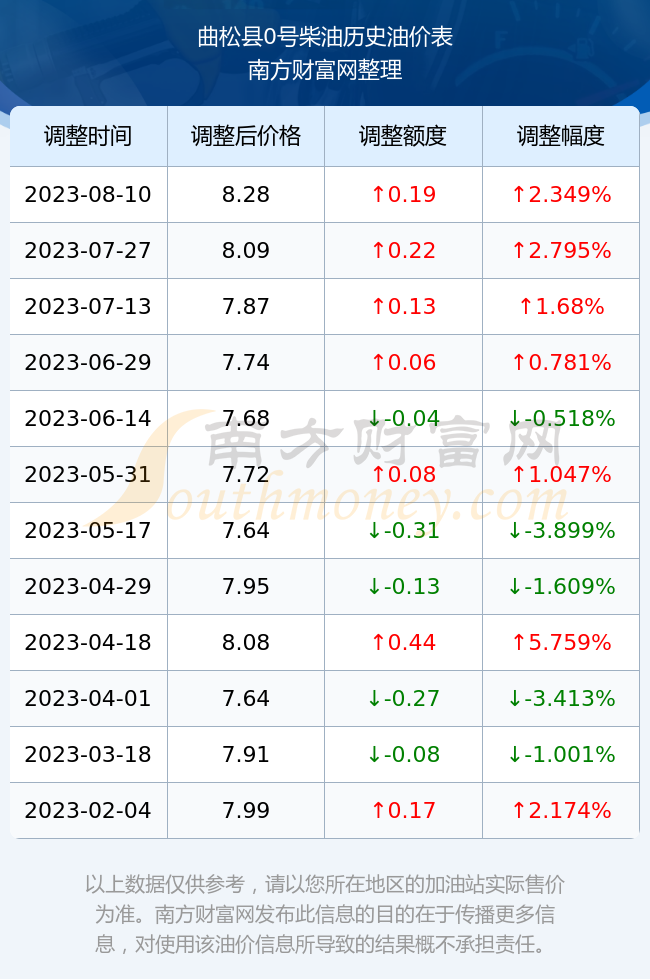Click the 调整后价格 column header
Image resolution: width=650 pixels, height=980 pixels.
coord(246,136)
